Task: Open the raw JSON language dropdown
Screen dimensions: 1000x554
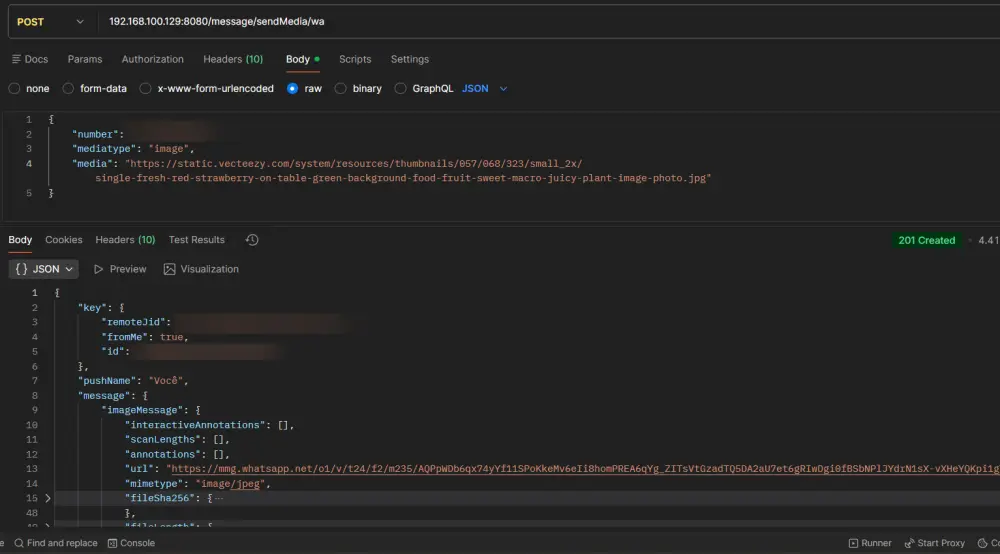Action: pyautogui.click(x=485, y=89)
